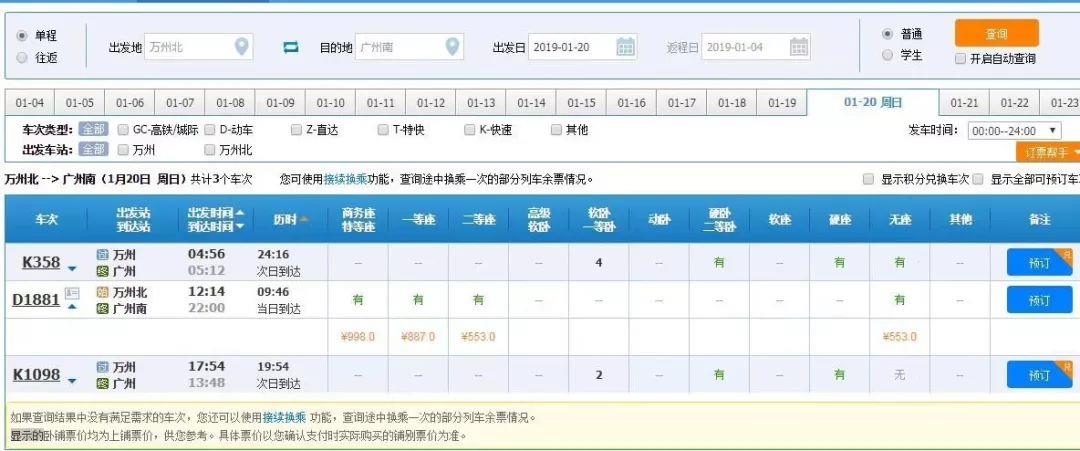Open calendar icon for 返程日 date
This screenshot has height=451, width=1080.
[x=799, y=47]
